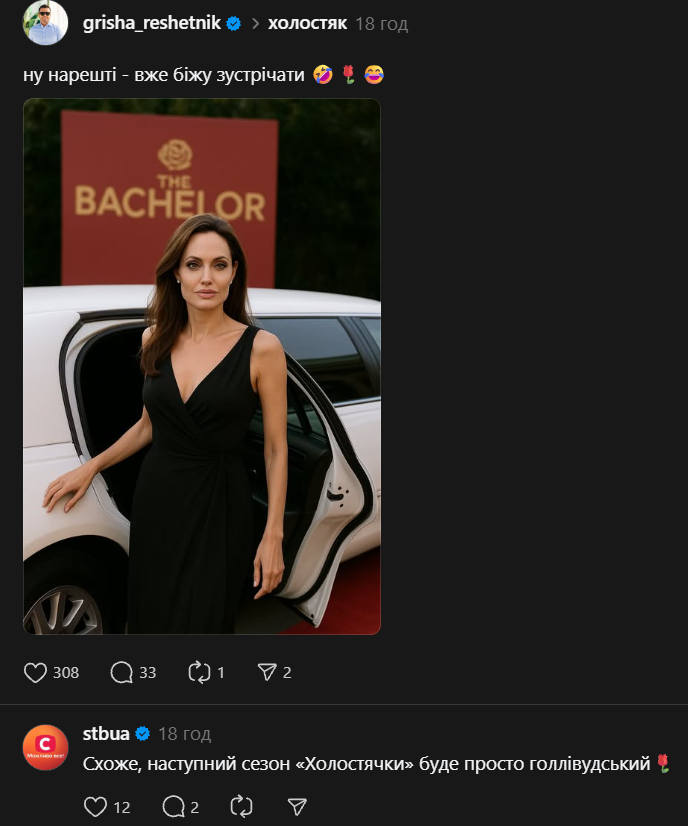
Task: Like the stbua reply with its heart icon
Action: point(95,806)
